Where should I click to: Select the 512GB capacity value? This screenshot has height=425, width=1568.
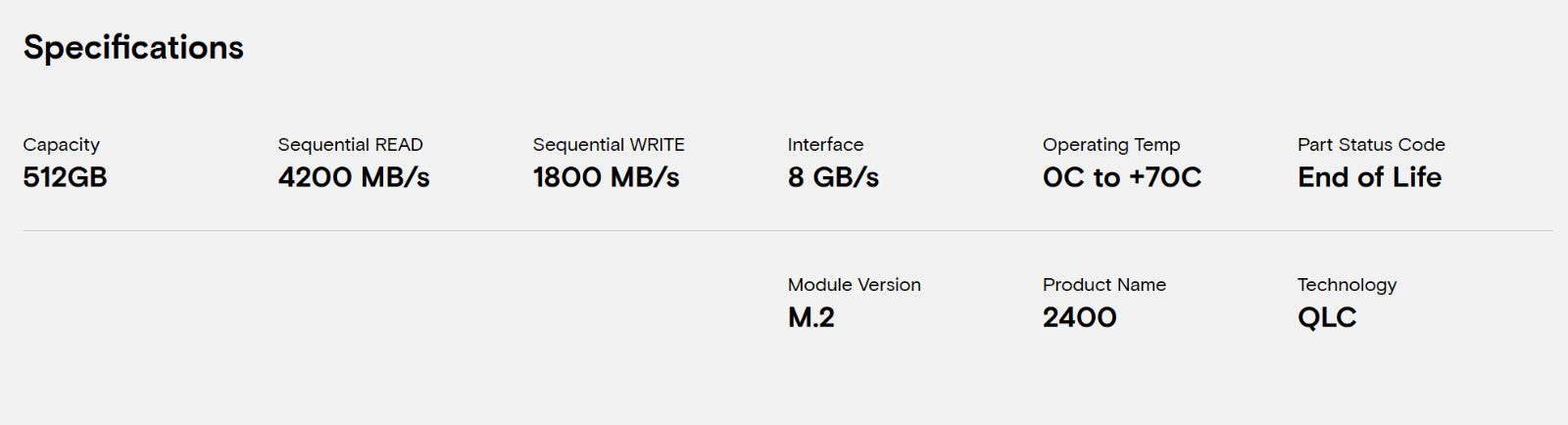(x=65, y=177)
